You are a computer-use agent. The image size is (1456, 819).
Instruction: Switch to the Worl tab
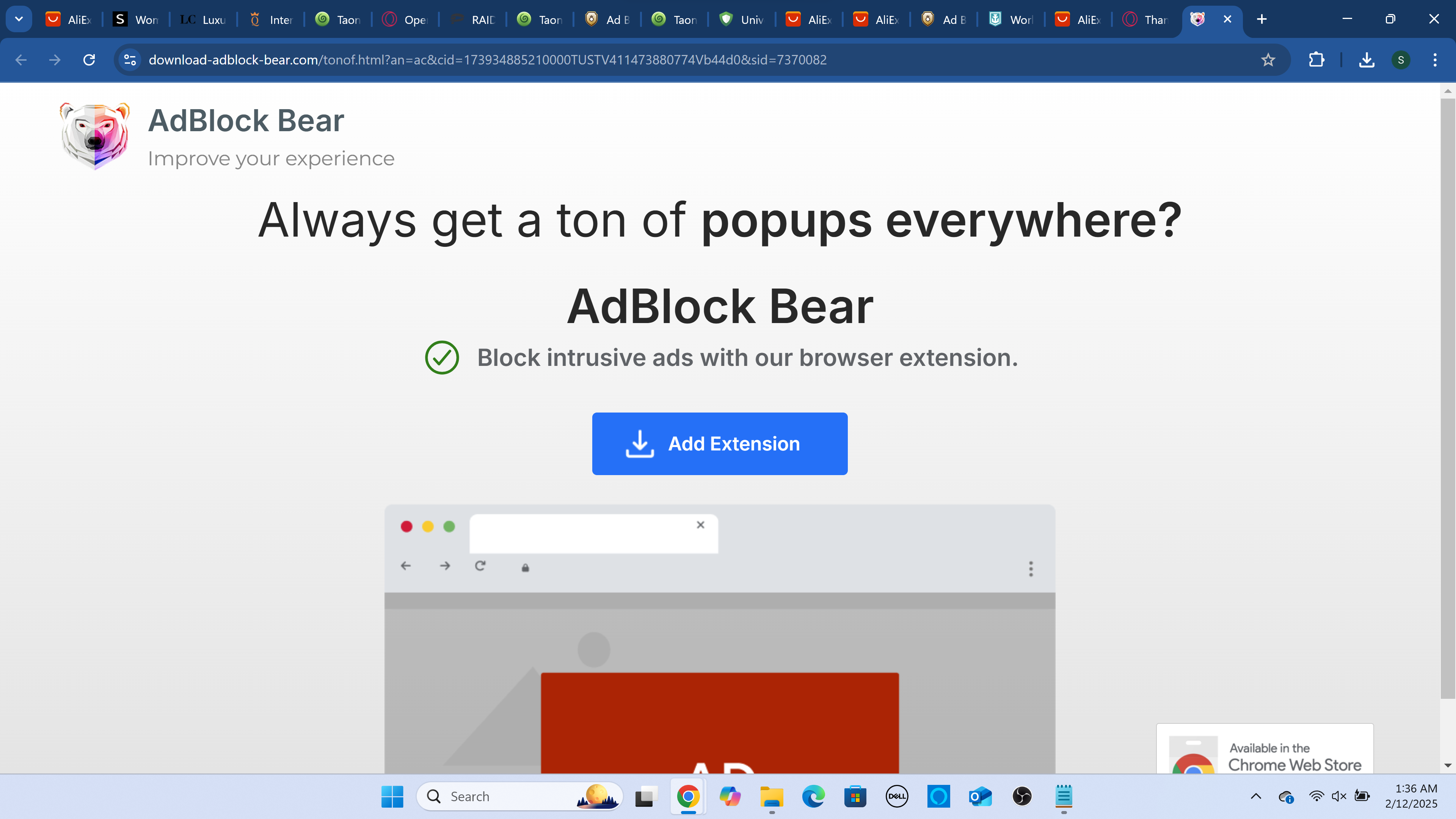coord(1010,19)
